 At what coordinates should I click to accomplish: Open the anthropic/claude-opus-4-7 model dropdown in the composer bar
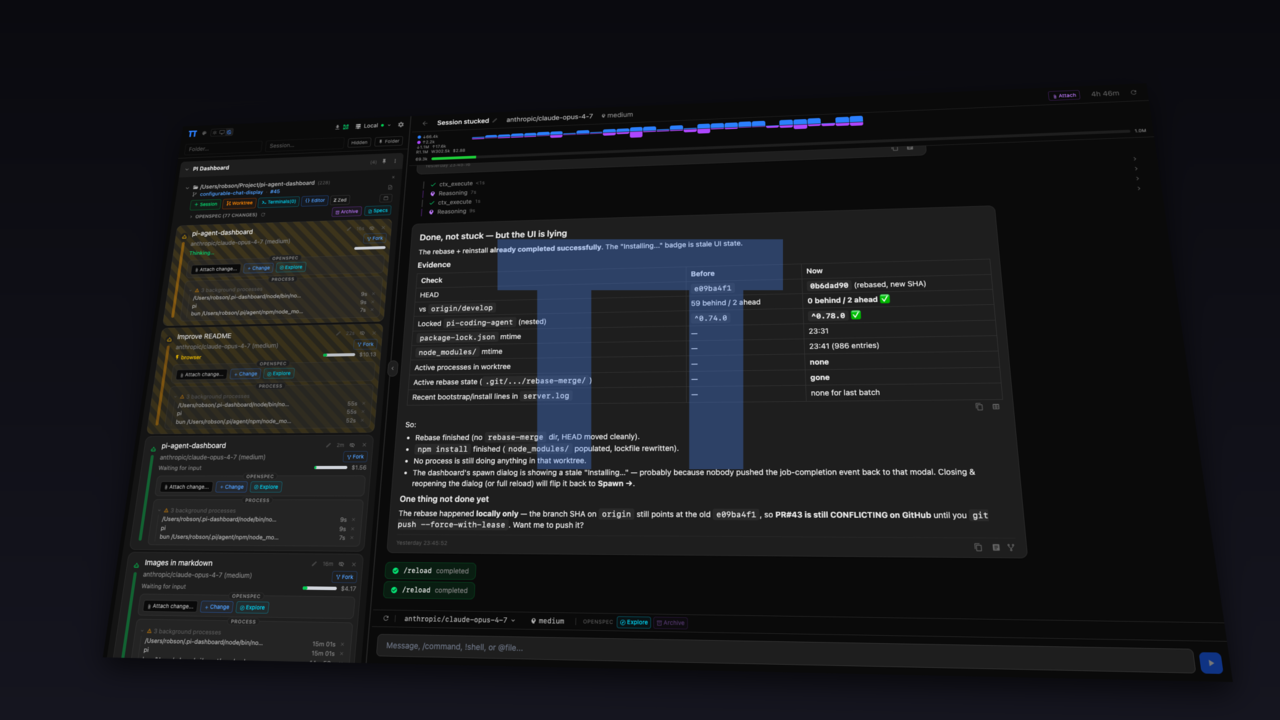[459, 620]
